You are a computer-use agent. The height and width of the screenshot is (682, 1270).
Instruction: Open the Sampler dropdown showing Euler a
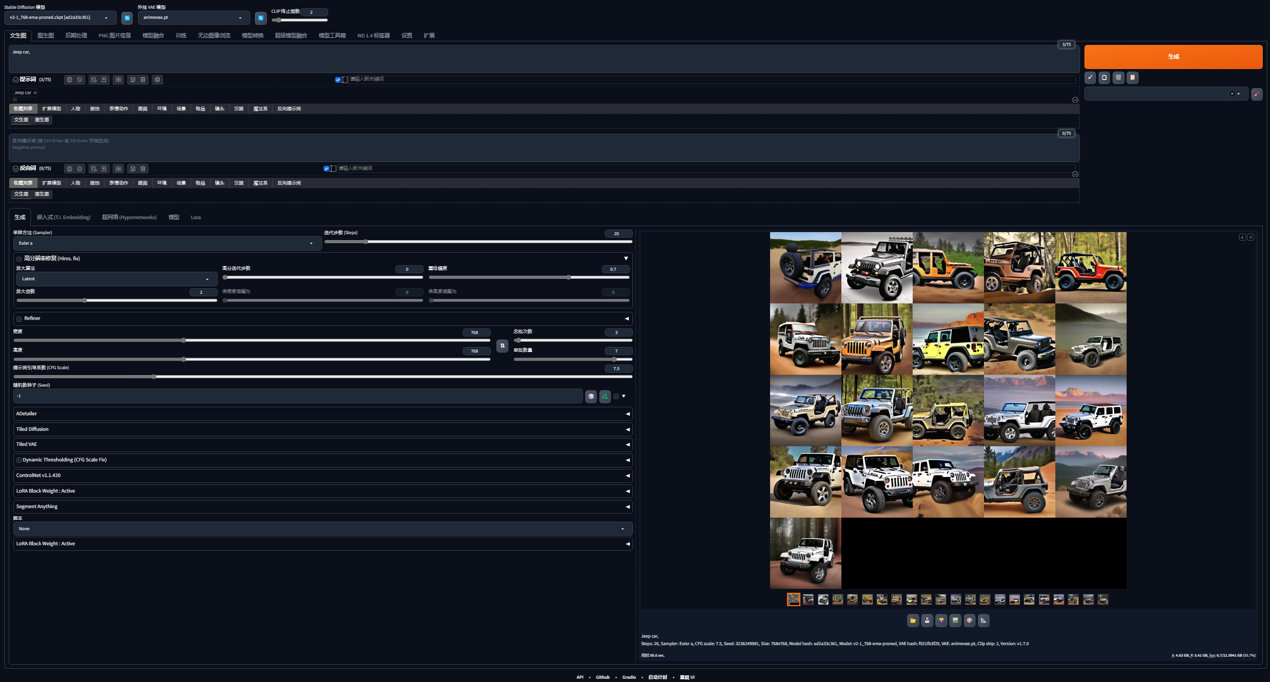[166, 243]
